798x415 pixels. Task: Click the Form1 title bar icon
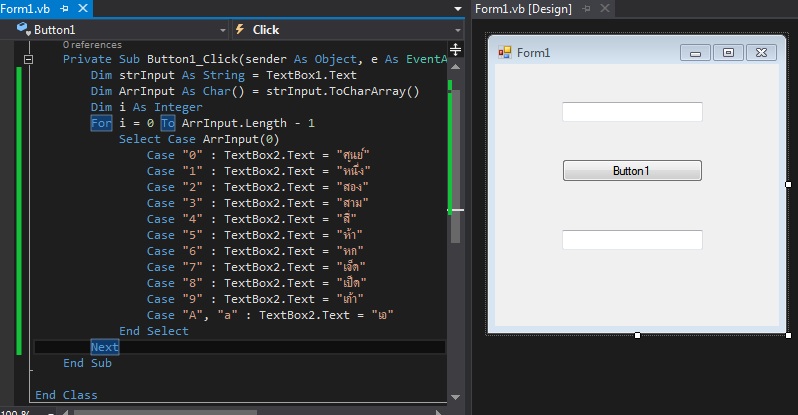[504, 52]
